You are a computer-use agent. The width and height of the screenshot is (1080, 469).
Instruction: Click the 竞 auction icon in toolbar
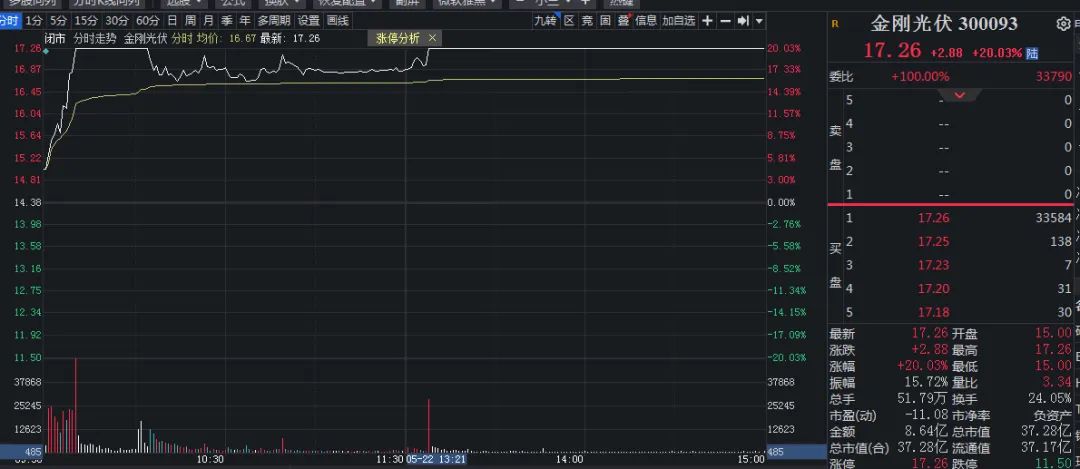pyautogui.click(x=587, y=20)
